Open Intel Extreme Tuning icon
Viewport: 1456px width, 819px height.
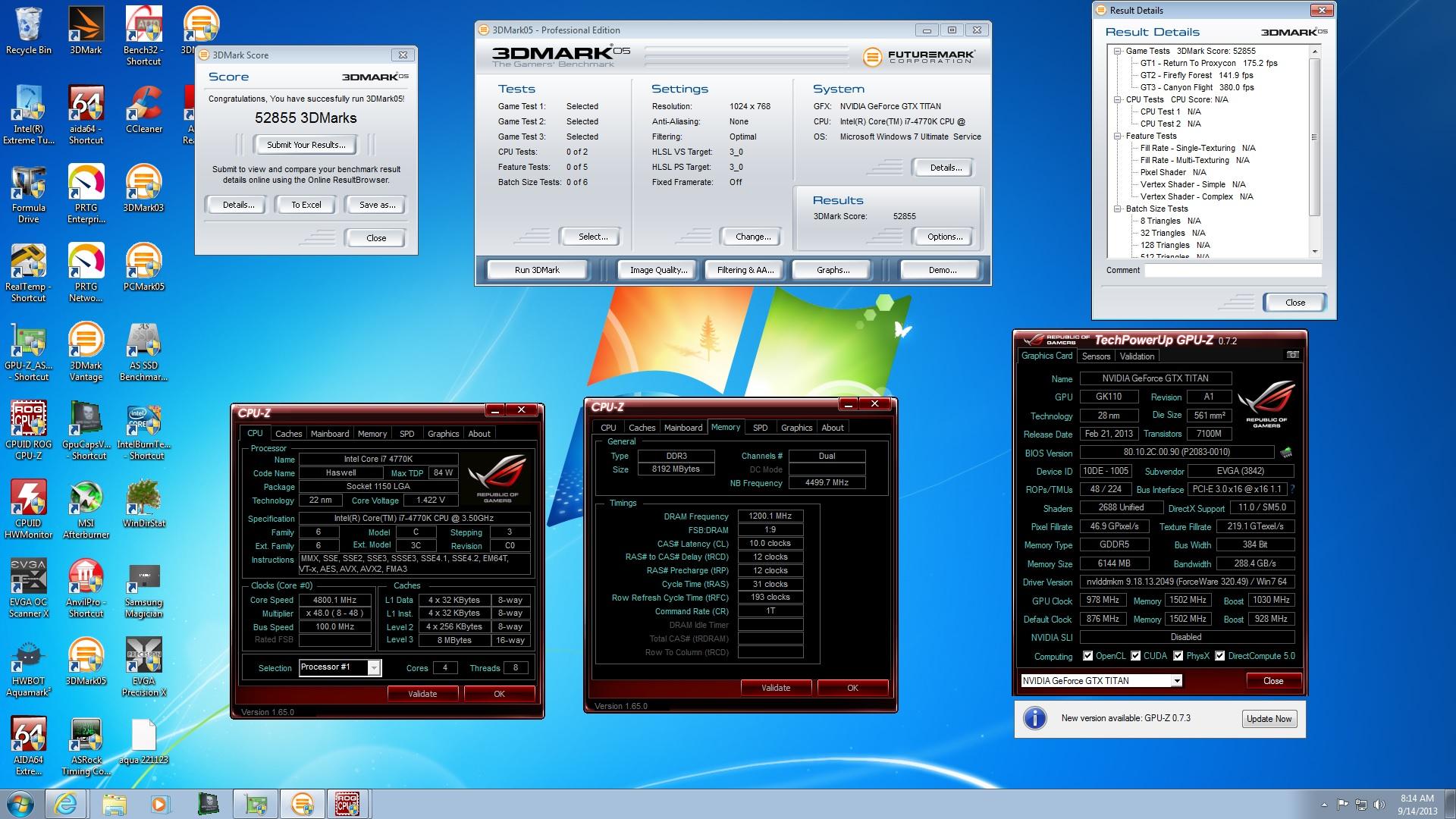29,115
